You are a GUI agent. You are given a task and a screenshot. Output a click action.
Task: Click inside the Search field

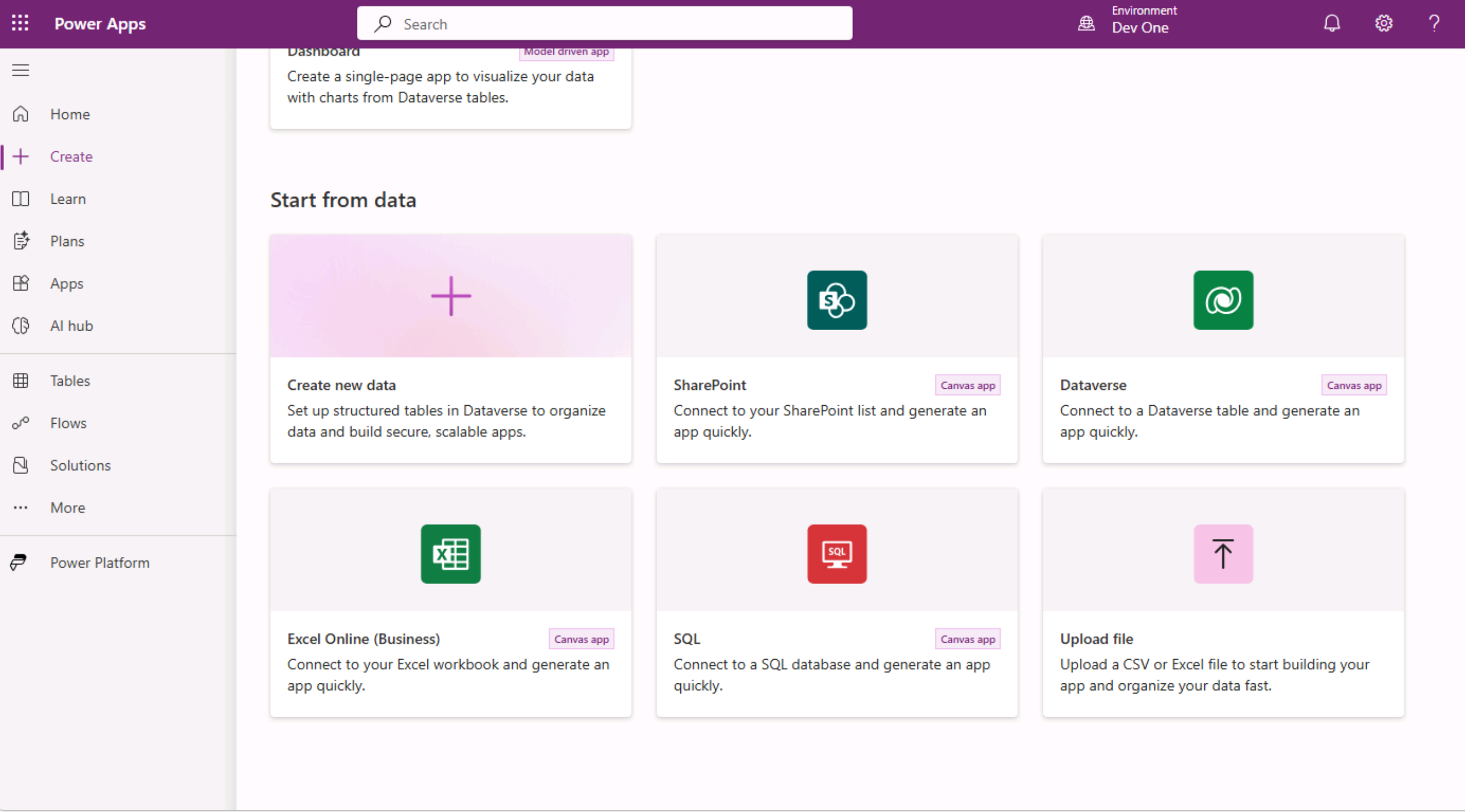click(x=605, y=23)
